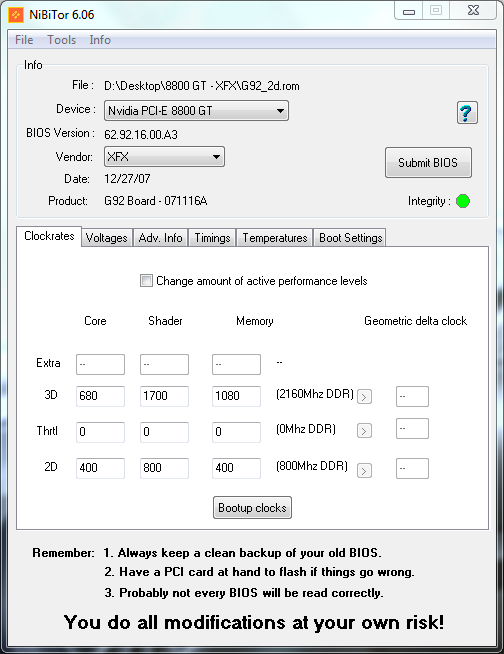Click the 3D Shader clock field showing 1700
This screenshot has width=504, height=654.
pyautogui.click(x=164, y=396)
